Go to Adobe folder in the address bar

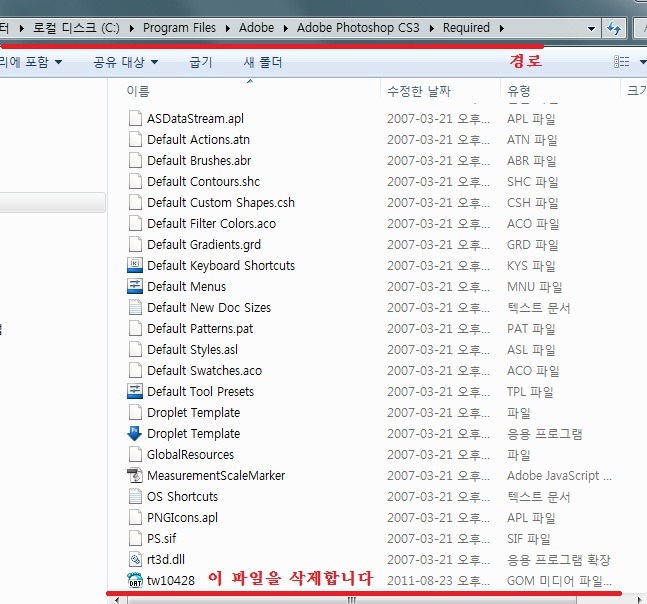256,28
